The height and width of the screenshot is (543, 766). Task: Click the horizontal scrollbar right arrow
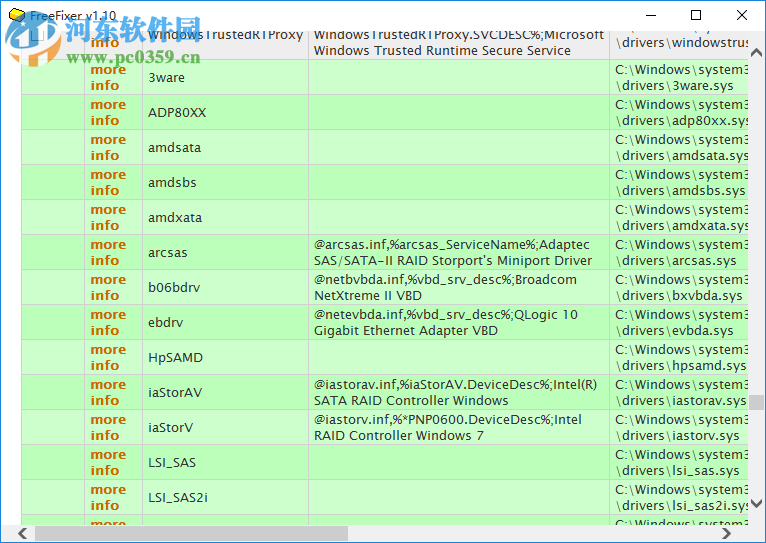(x=726, y=533)
